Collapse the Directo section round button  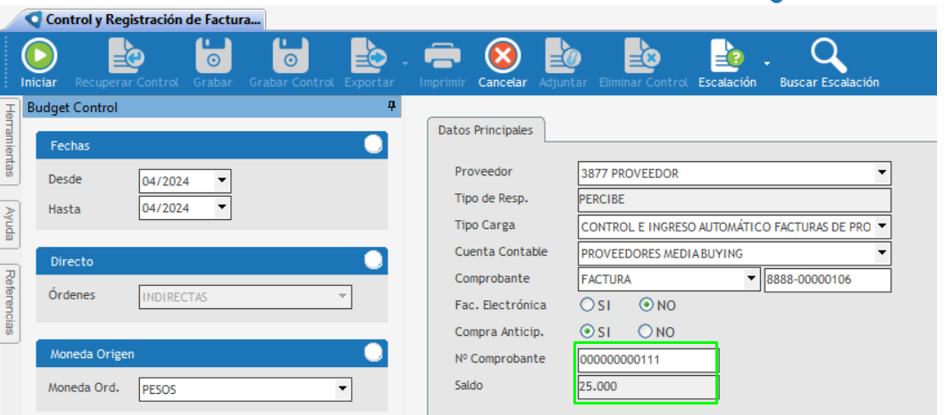click(x=373, y=260)
